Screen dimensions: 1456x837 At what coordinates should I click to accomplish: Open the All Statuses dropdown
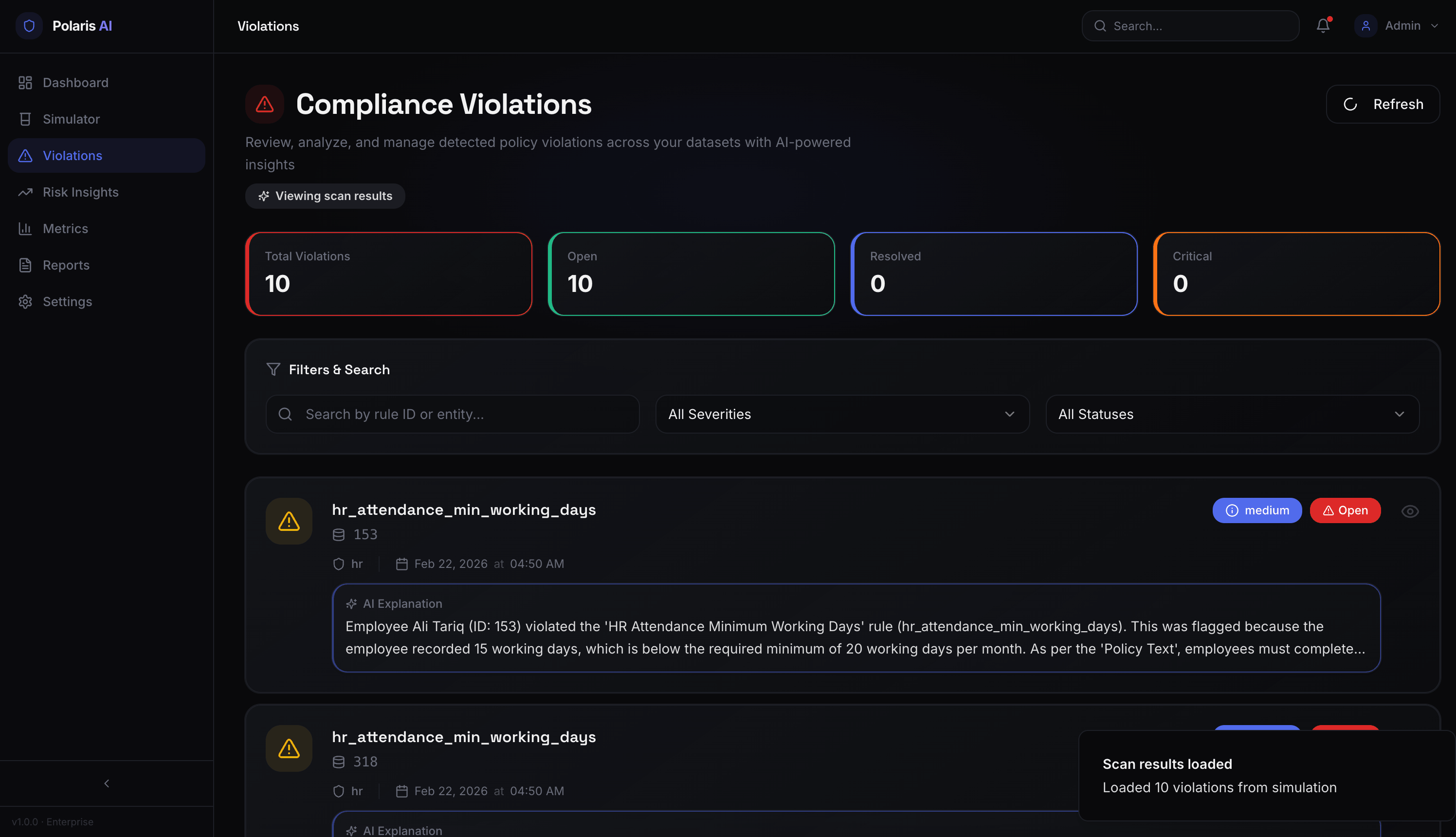(x=1233, y=414)
